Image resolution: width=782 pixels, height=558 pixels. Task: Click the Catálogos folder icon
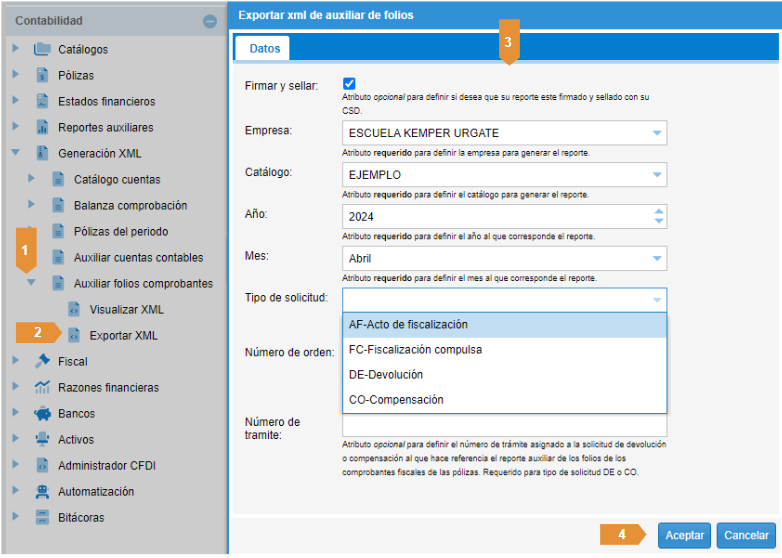tap(42, 49)
